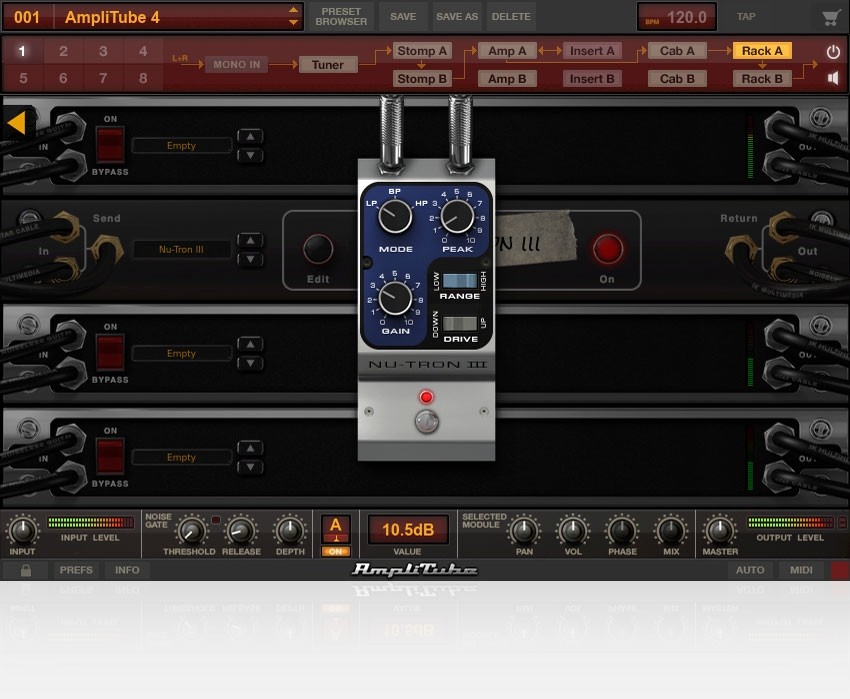Screen dimensions: 850x699
Task: Step preset down with the bottom arrow
Action: (x=293, y=23)
